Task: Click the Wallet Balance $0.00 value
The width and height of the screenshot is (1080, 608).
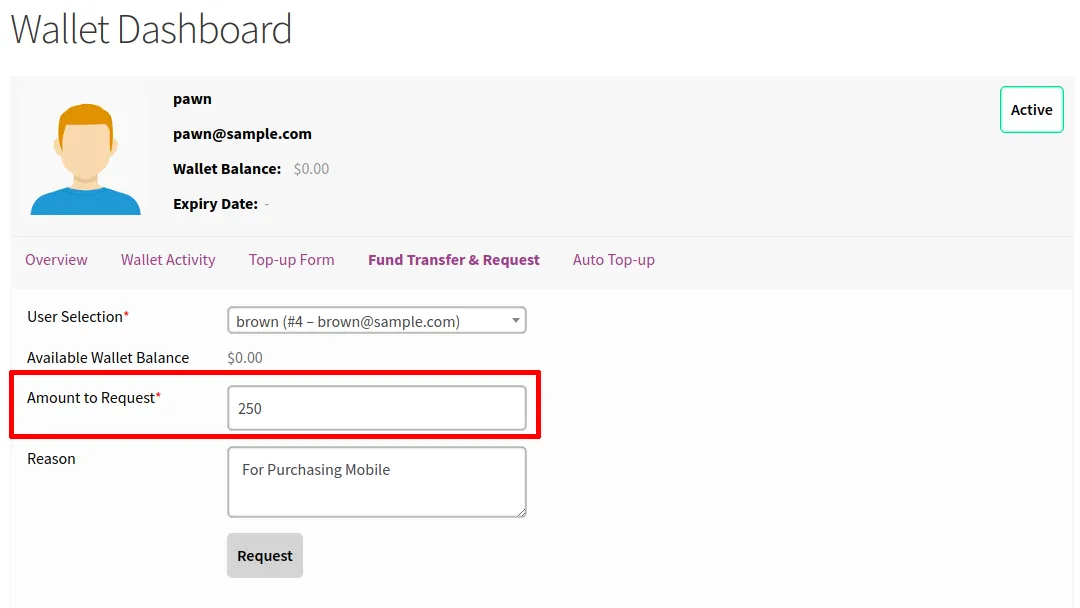Action: coord(311,169)
